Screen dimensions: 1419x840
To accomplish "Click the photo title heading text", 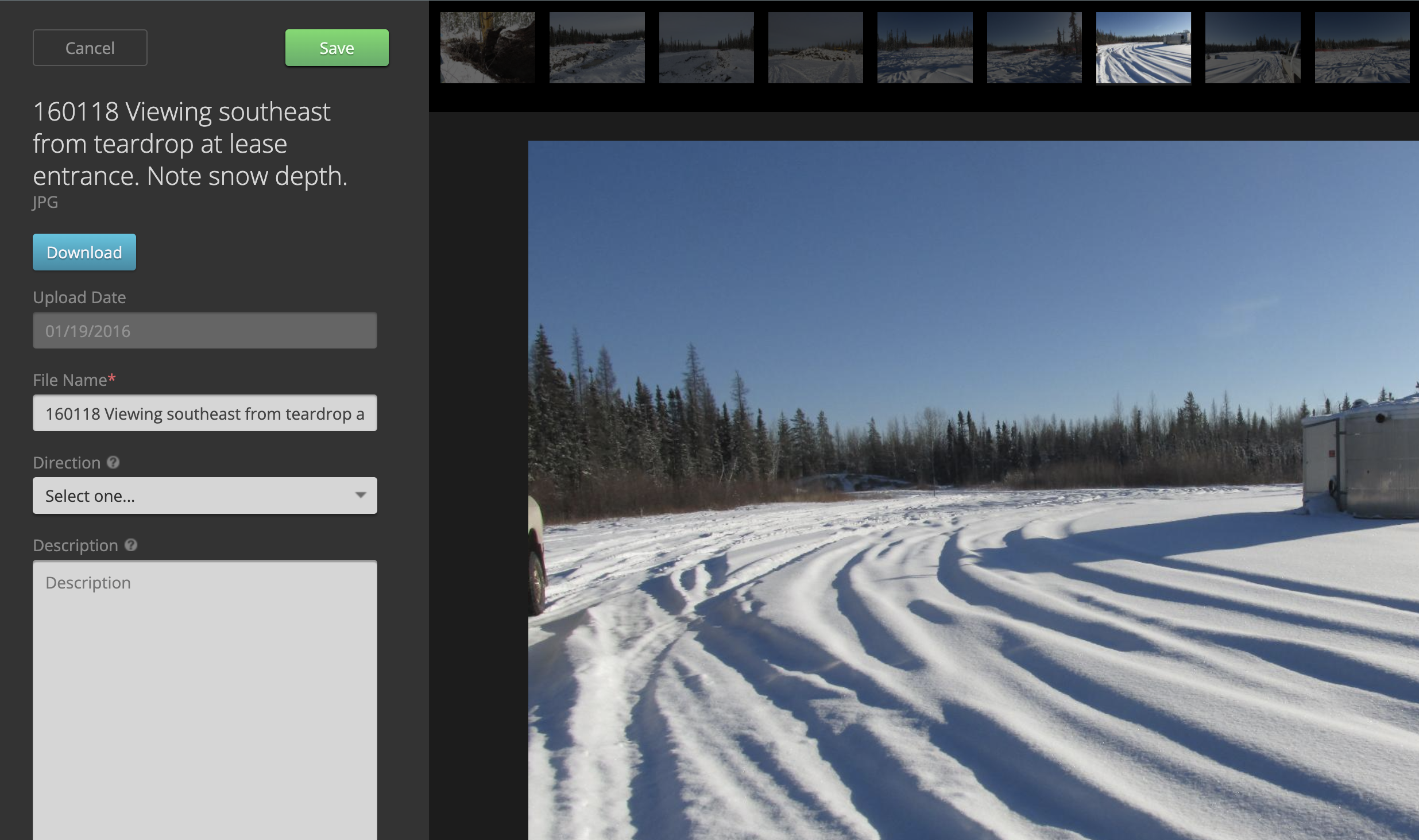I will pyautogui.click(x=190, y=144).
